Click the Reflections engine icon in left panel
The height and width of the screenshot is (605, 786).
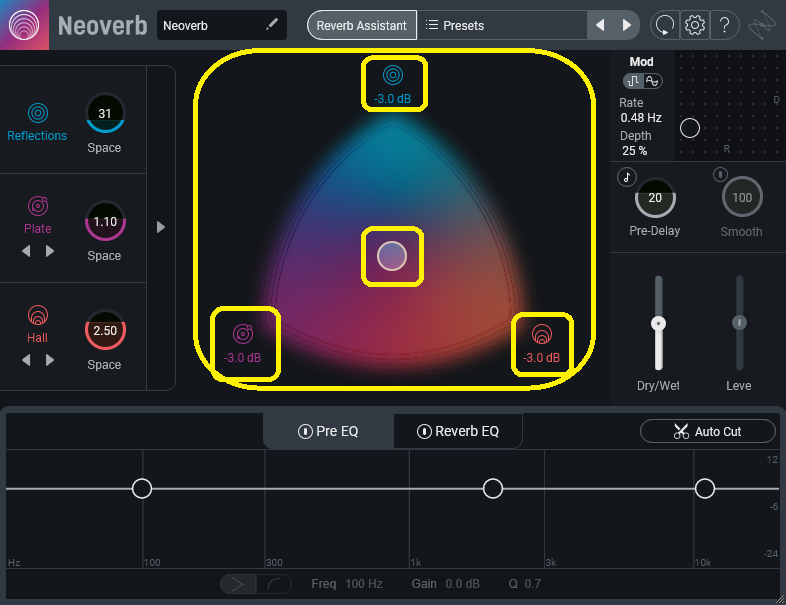[37, 112]
